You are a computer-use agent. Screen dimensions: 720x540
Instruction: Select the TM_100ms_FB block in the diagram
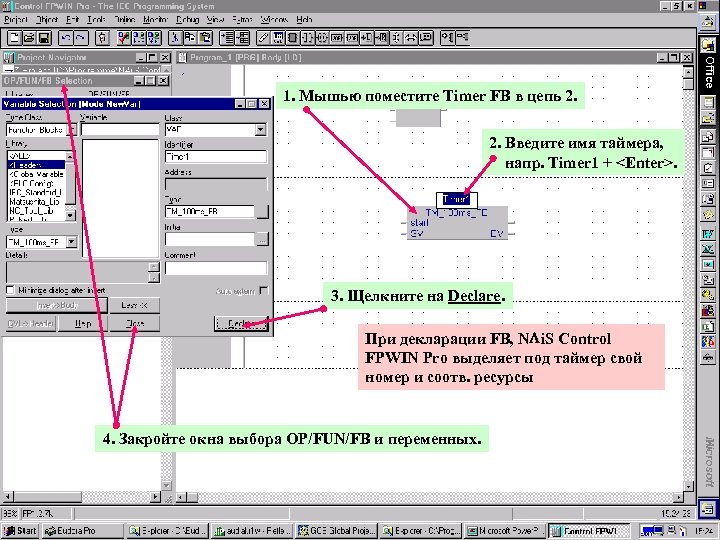pyautogui.click(x=458, y=223)
